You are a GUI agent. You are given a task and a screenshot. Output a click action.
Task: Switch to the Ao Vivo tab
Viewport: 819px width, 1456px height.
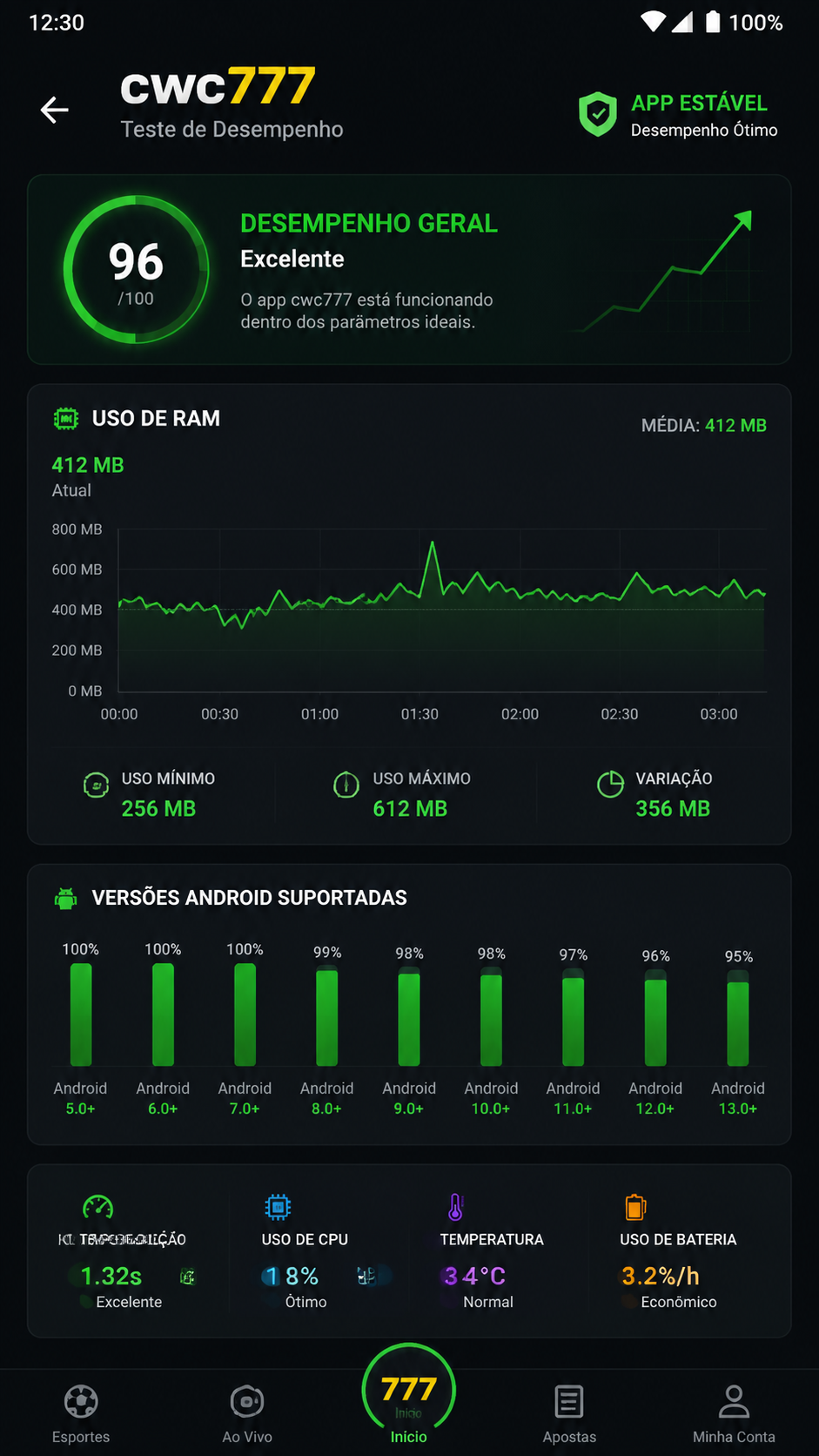click(247, 1414)
